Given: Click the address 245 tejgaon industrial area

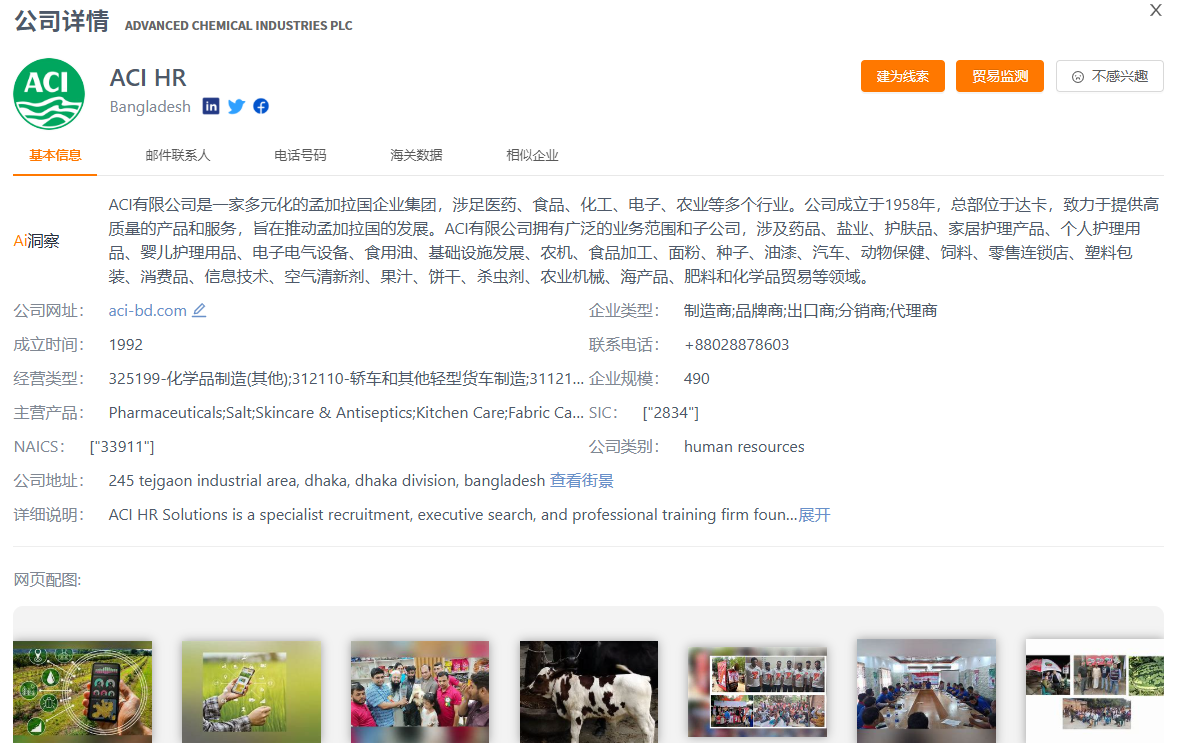Looking at the screenshot, I should (326, 481).
